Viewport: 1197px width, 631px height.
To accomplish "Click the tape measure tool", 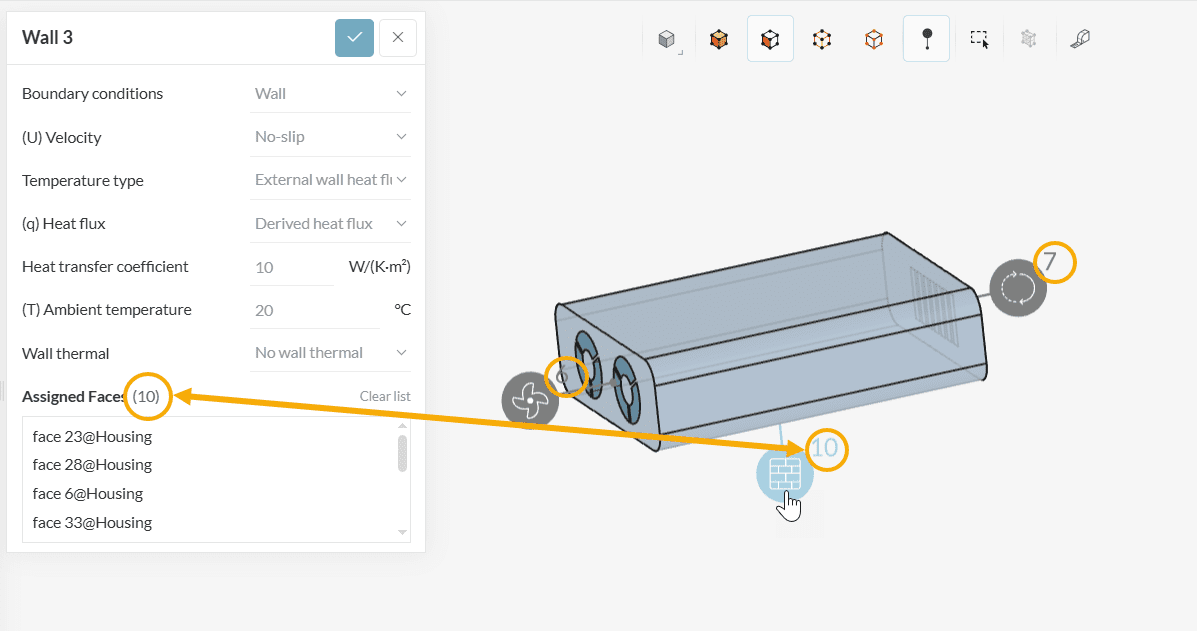I will 1079,40.
